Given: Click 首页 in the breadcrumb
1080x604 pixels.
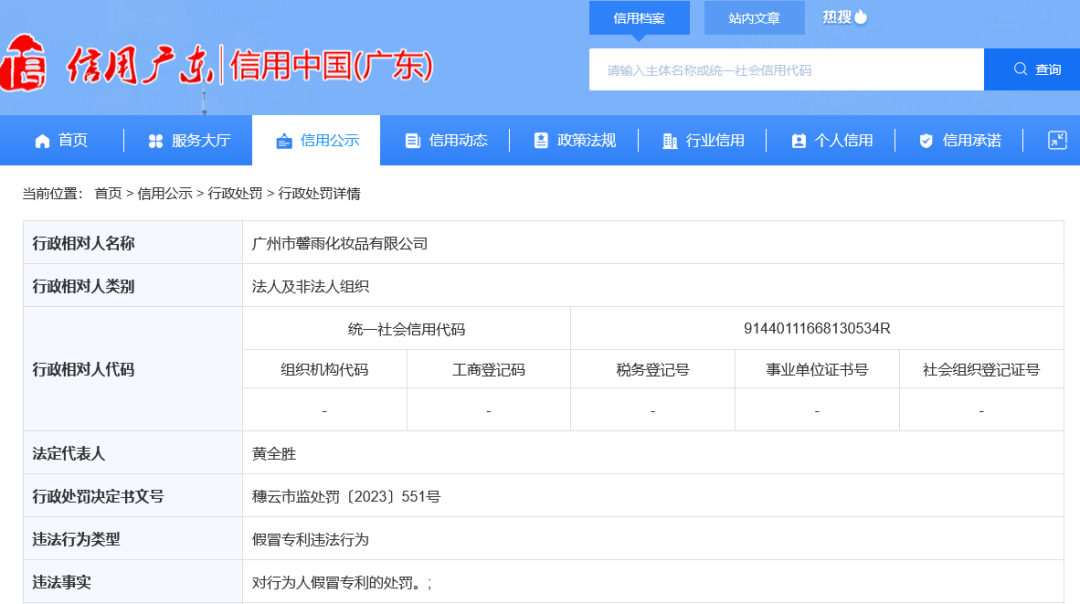Looking at the screenshot, I should [x=108, y=194].
